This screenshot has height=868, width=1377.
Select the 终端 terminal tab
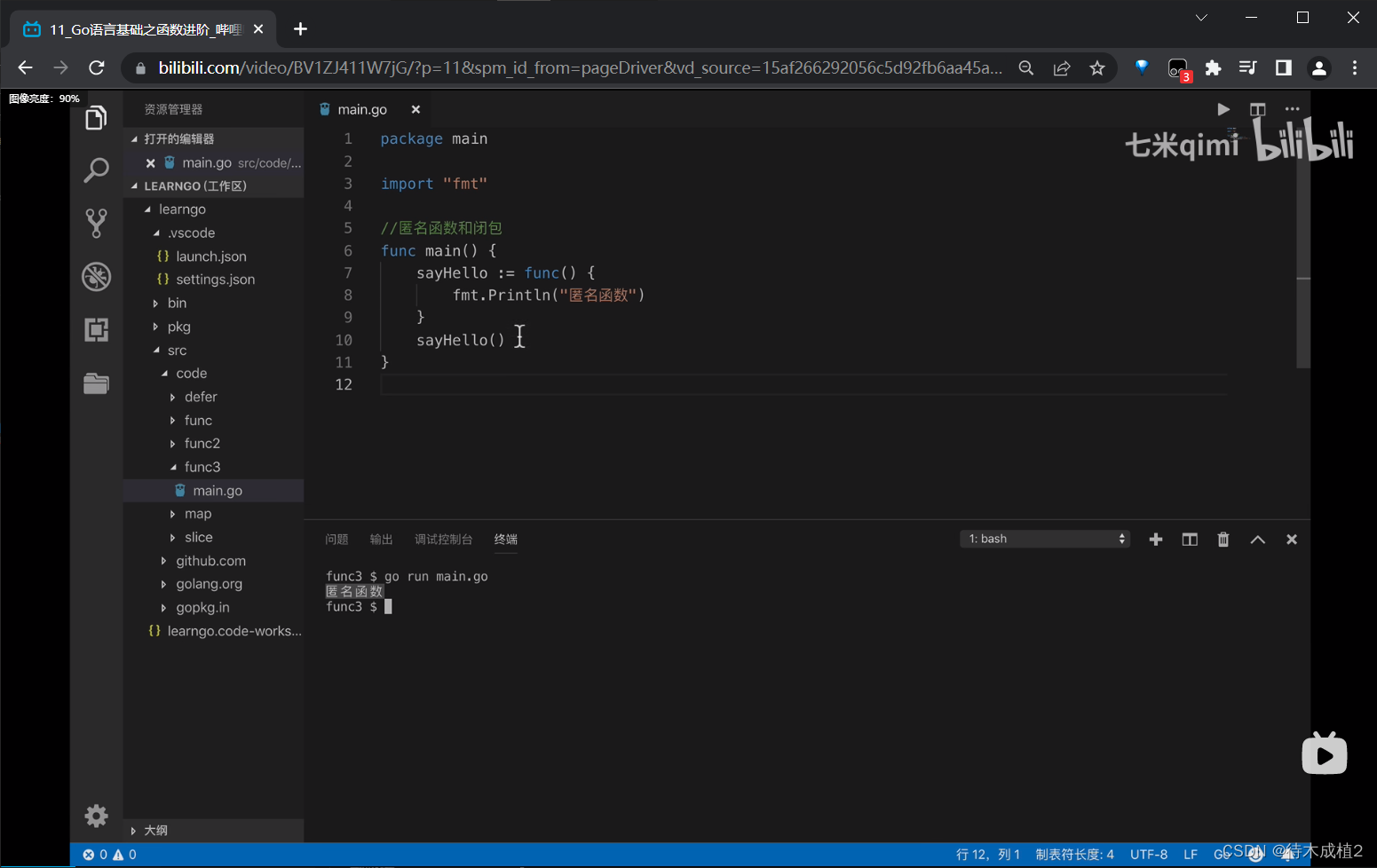[x=506, y=540]
